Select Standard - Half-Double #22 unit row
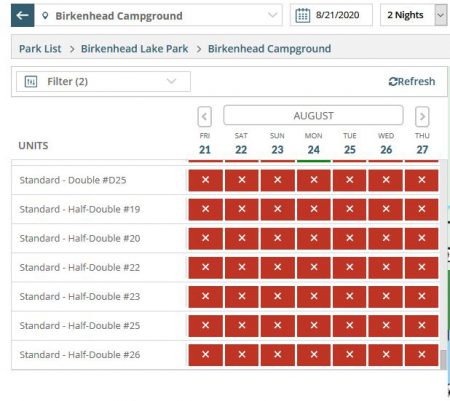Image resolution: width=450 pixels, height=401 pixels. click(x=226, y=267)
